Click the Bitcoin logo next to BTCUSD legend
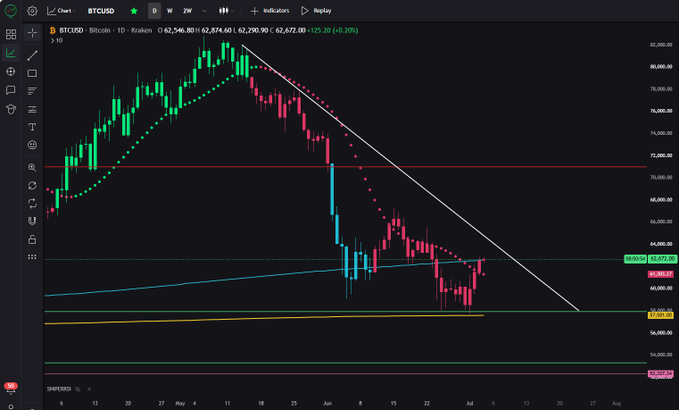The width and height of the screenshot is (679, 410). (52, 30)
